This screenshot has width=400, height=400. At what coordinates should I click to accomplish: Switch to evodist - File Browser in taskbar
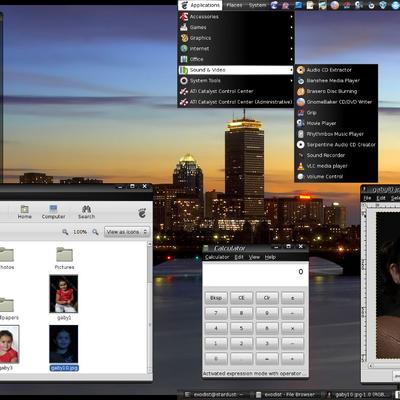[285, 395]
